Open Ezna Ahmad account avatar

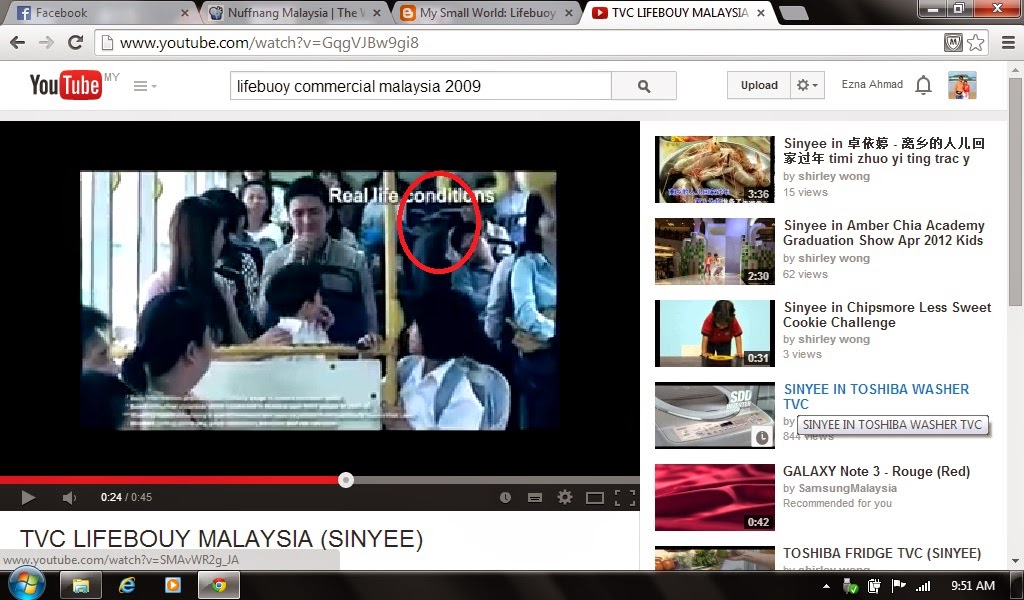pyautogui.click(x=962, y=85)
